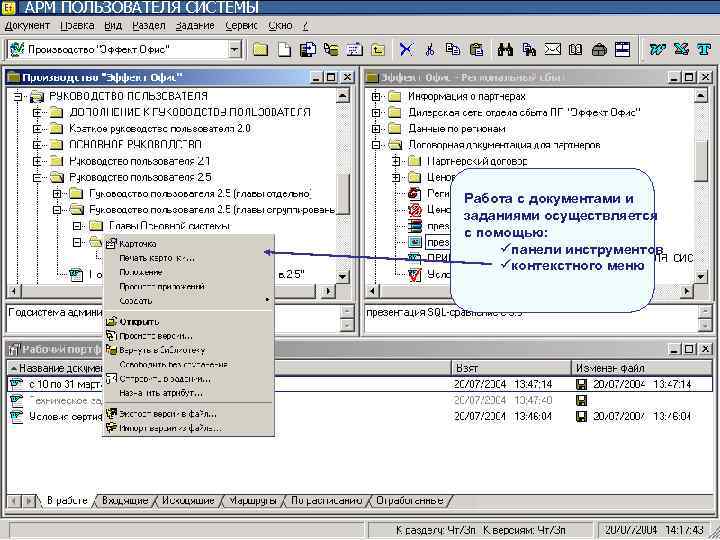Open the 'Сервис' menu
This screenshot has width=720, height=540.
click(x=242, y=26)
